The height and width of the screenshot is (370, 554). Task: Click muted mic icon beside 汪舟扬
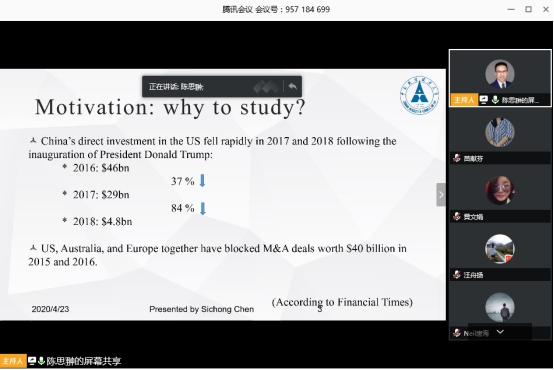(457, 275)
